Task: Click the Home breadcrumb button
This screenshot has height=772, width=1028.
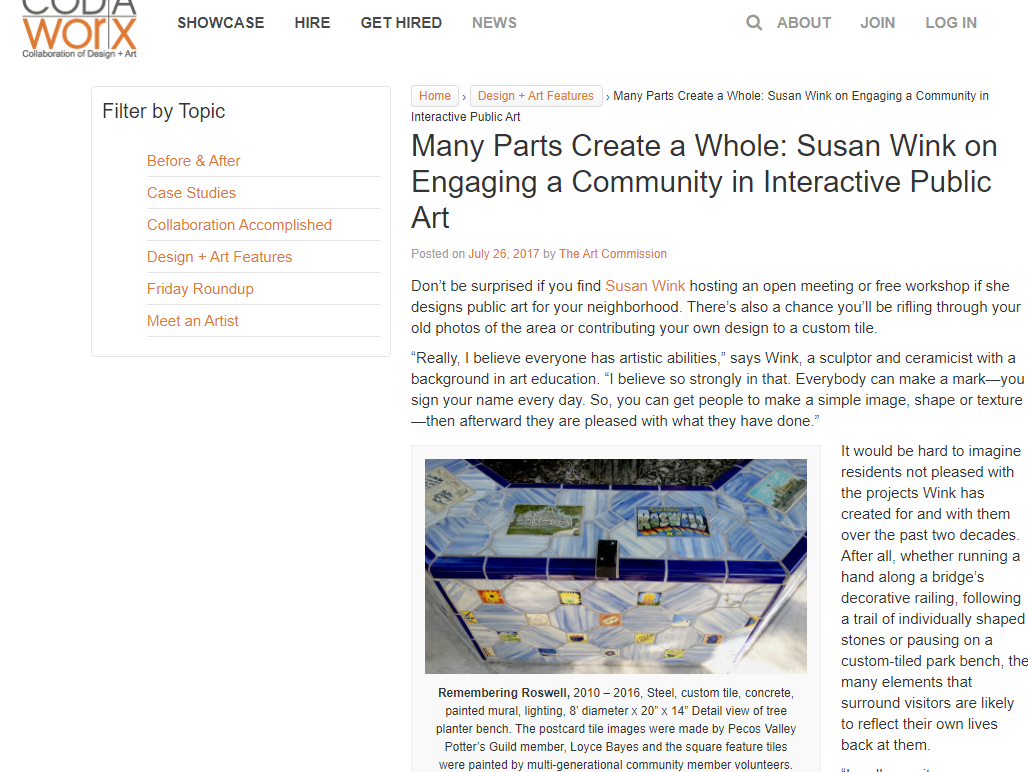Action: point(435,96)
